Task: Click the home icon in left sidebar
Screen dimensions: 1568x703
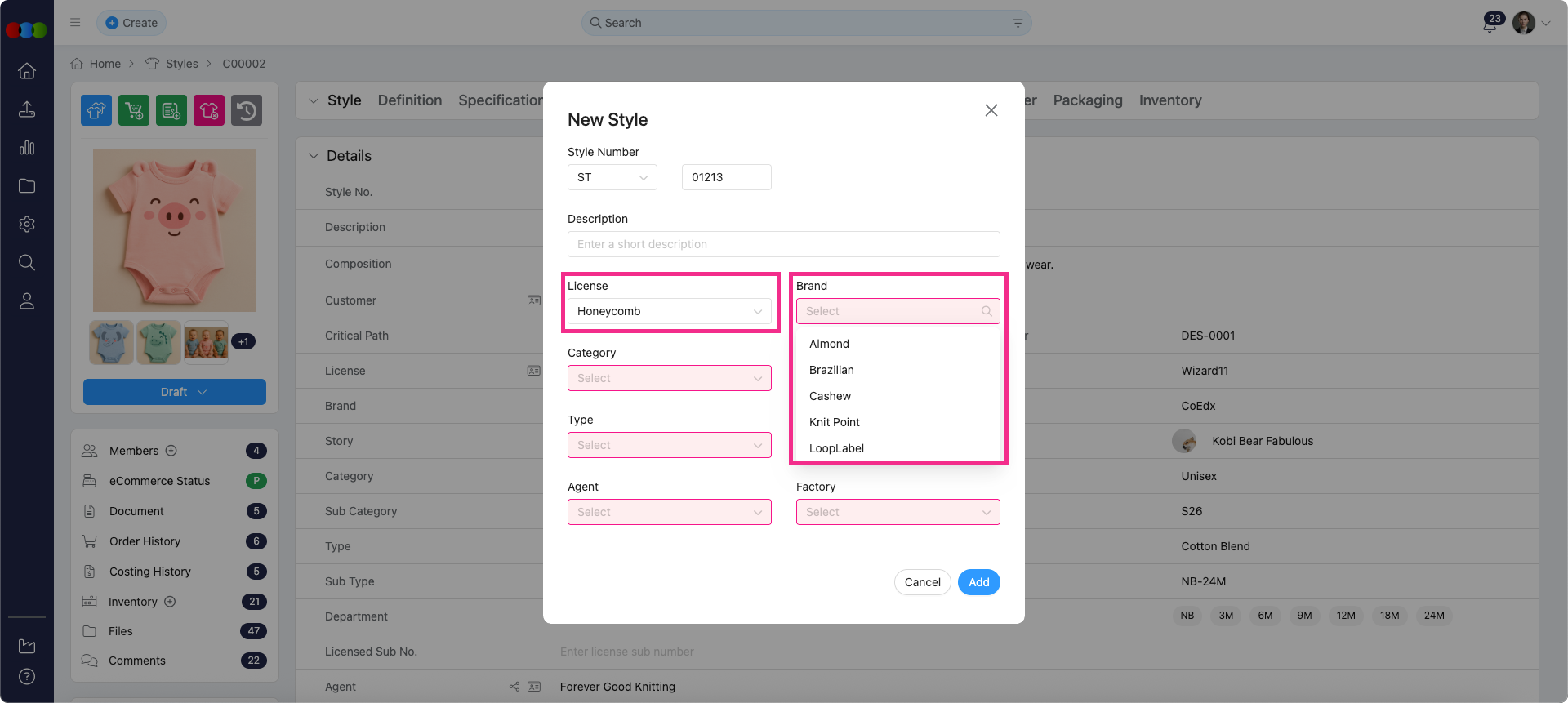Action: pyautogui.click(x=27, y=71)
